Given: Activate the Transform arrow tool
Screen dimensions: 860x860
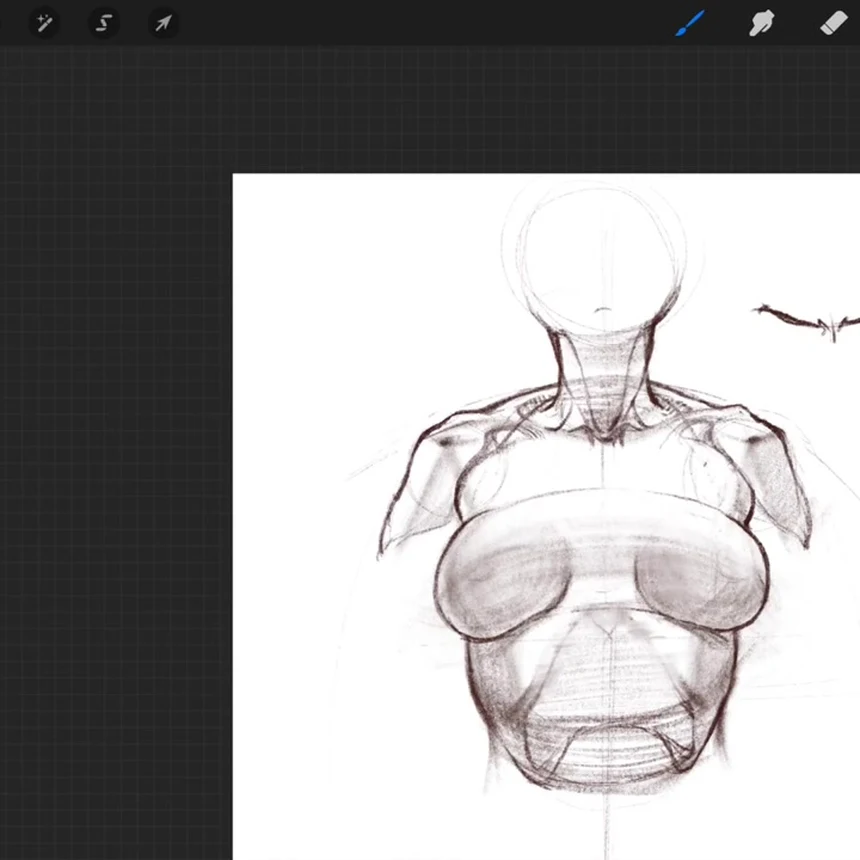Looking at the screenshot, I should (163, 23).
